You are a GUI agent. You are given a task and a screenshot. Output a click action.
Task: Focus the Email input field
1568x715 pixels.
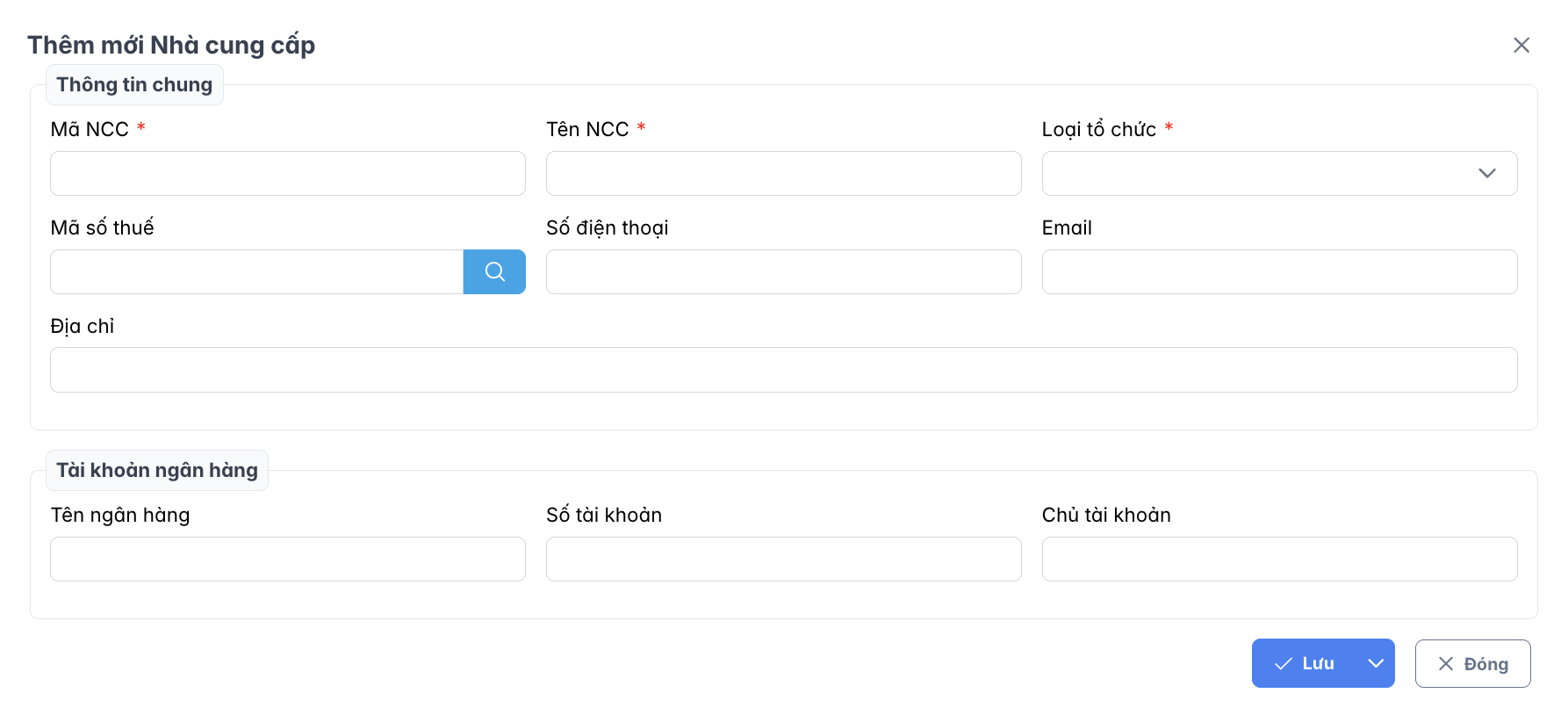tap(1279, 271)
